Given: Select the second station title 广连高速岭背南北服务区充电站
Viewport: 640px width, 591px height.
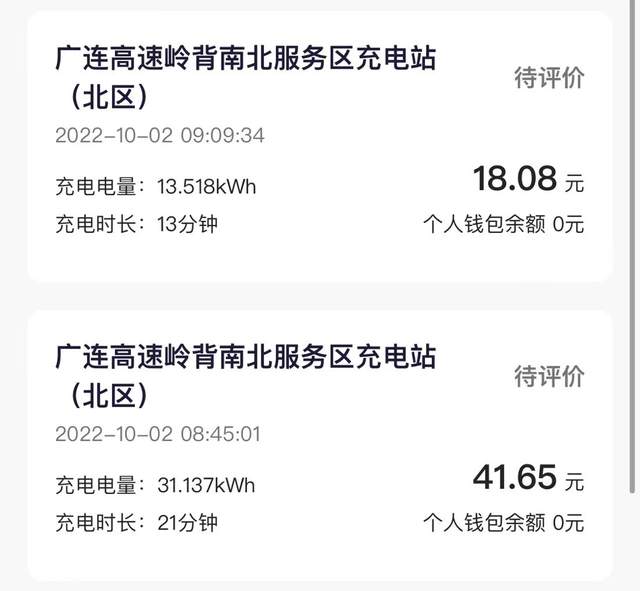Looking at the screenshot, I should pos(246,357).
